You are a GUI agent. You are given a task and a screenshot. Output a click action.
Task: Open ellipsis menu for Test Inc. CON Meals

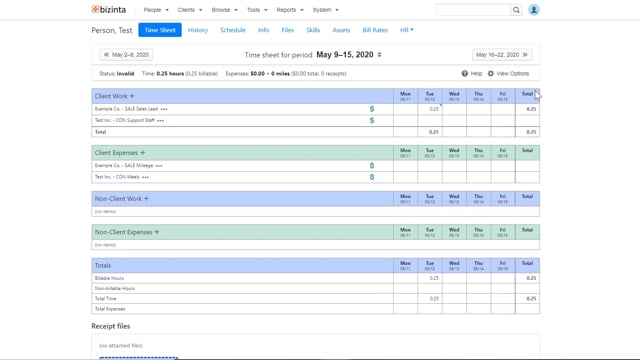click(145, 177)
